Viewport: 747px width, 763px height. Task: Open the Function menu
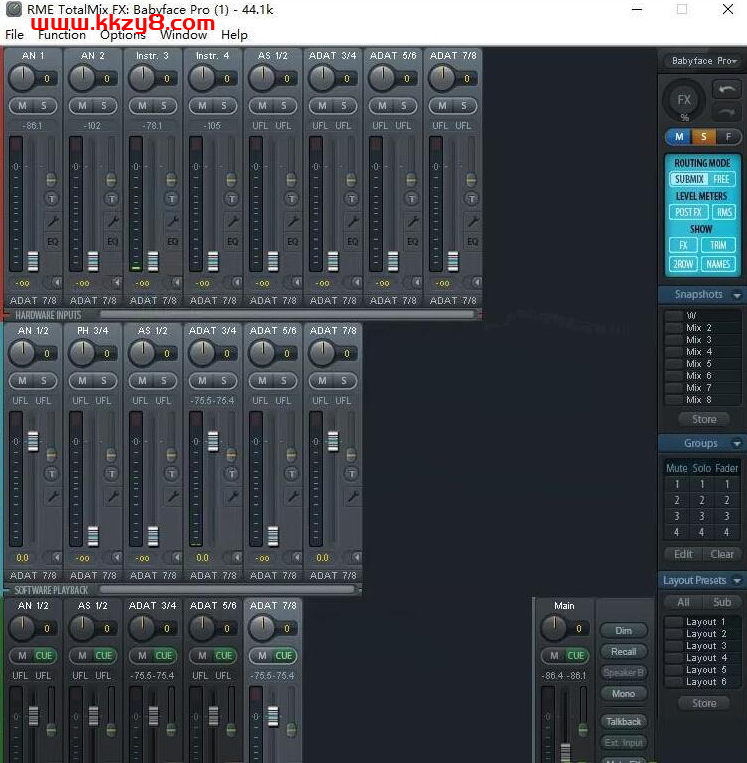pyautogui.click(x=62, y=35)
